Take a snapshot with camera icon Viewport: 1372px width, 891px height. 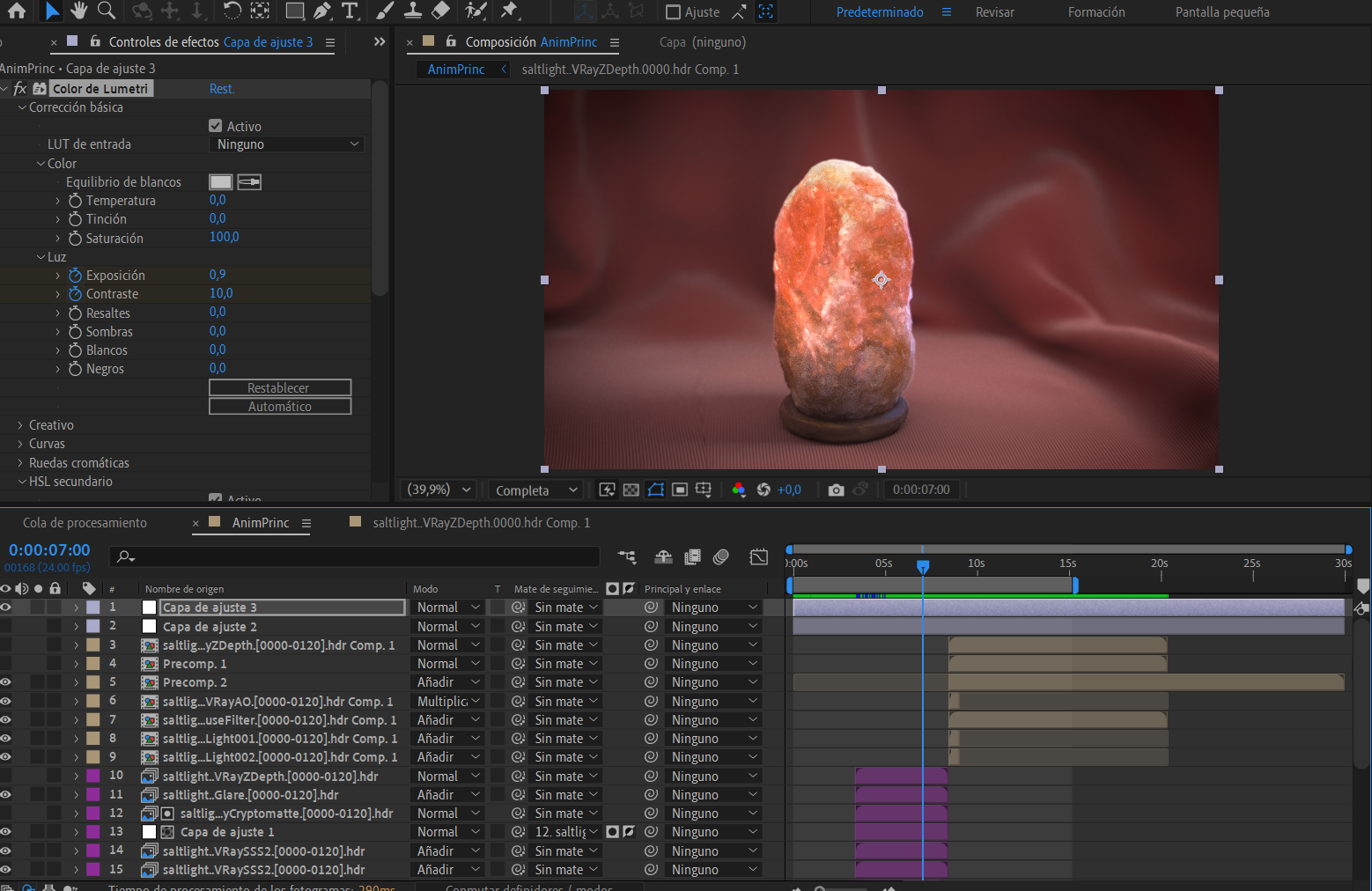[836, 490]
